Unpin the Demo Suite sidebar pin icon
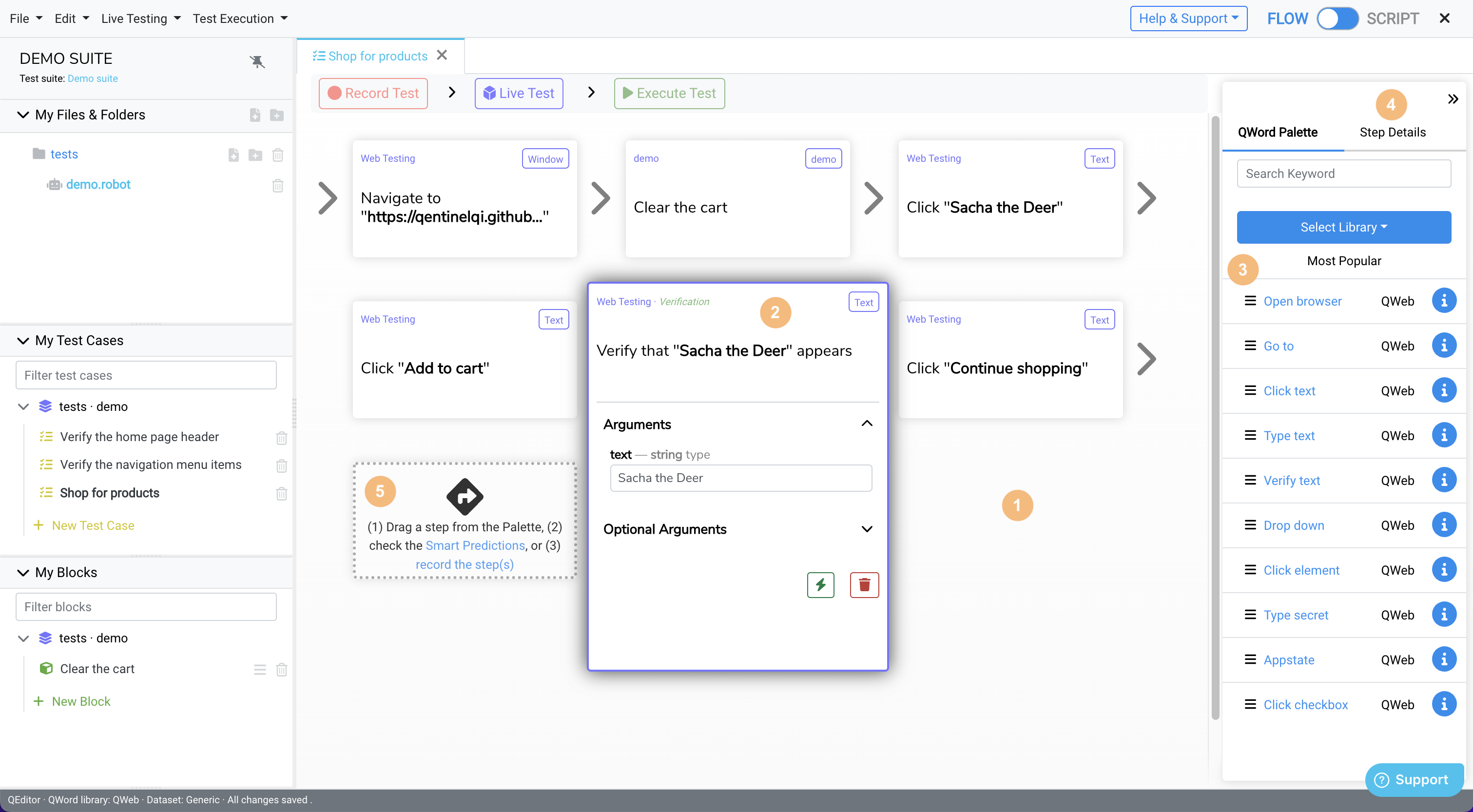Screen dimensions: 1473x812 (257, 62)
